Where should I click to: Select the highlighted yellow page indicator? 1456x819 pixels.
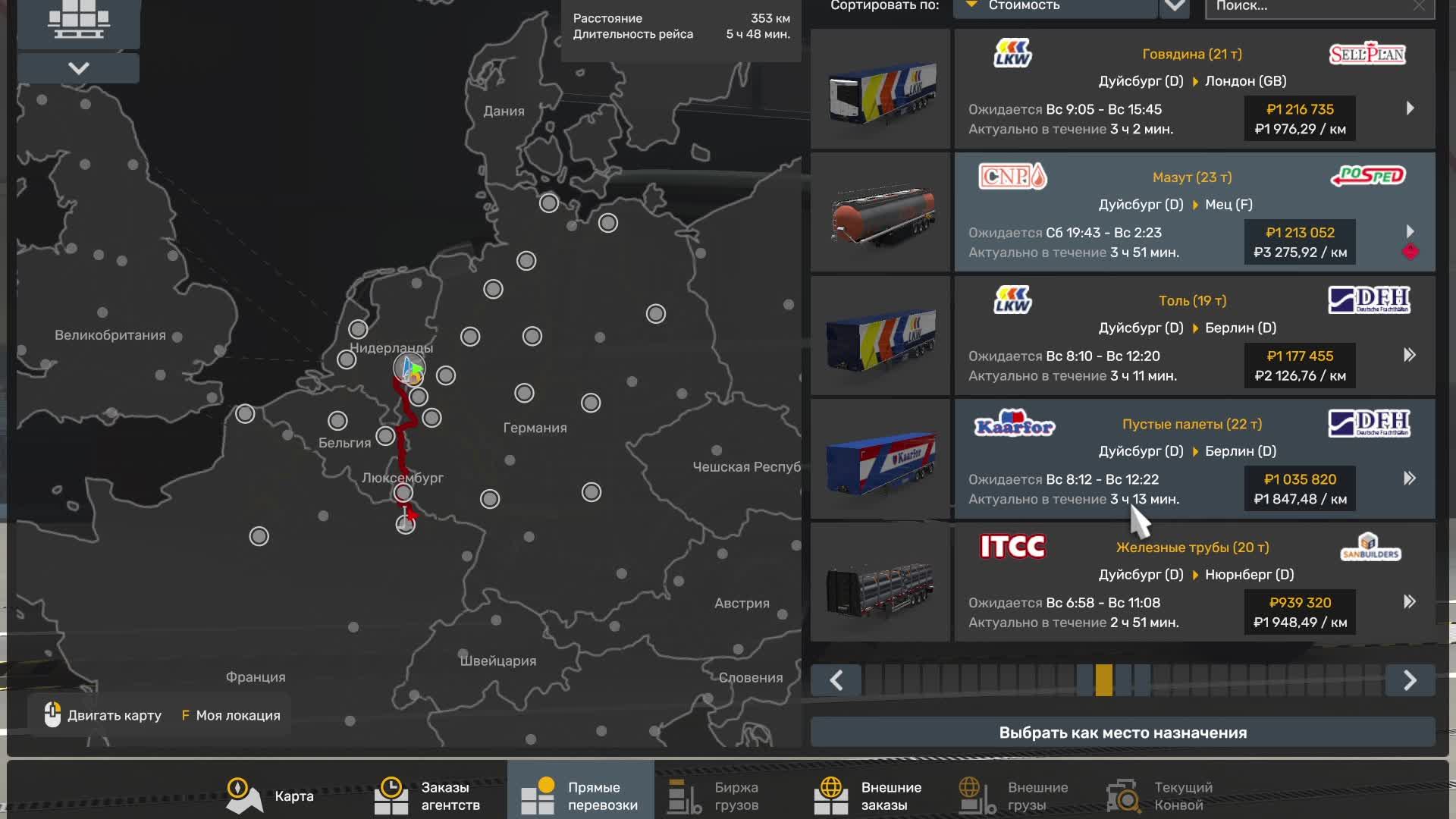pyautogui.click(x=1104, y=680)
